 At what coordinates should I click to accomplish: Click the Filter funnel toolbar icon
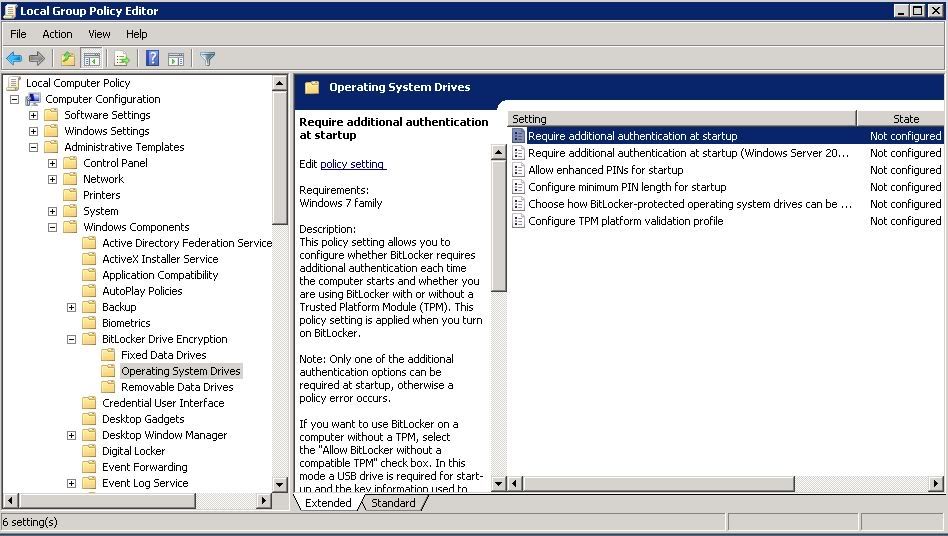207,59
